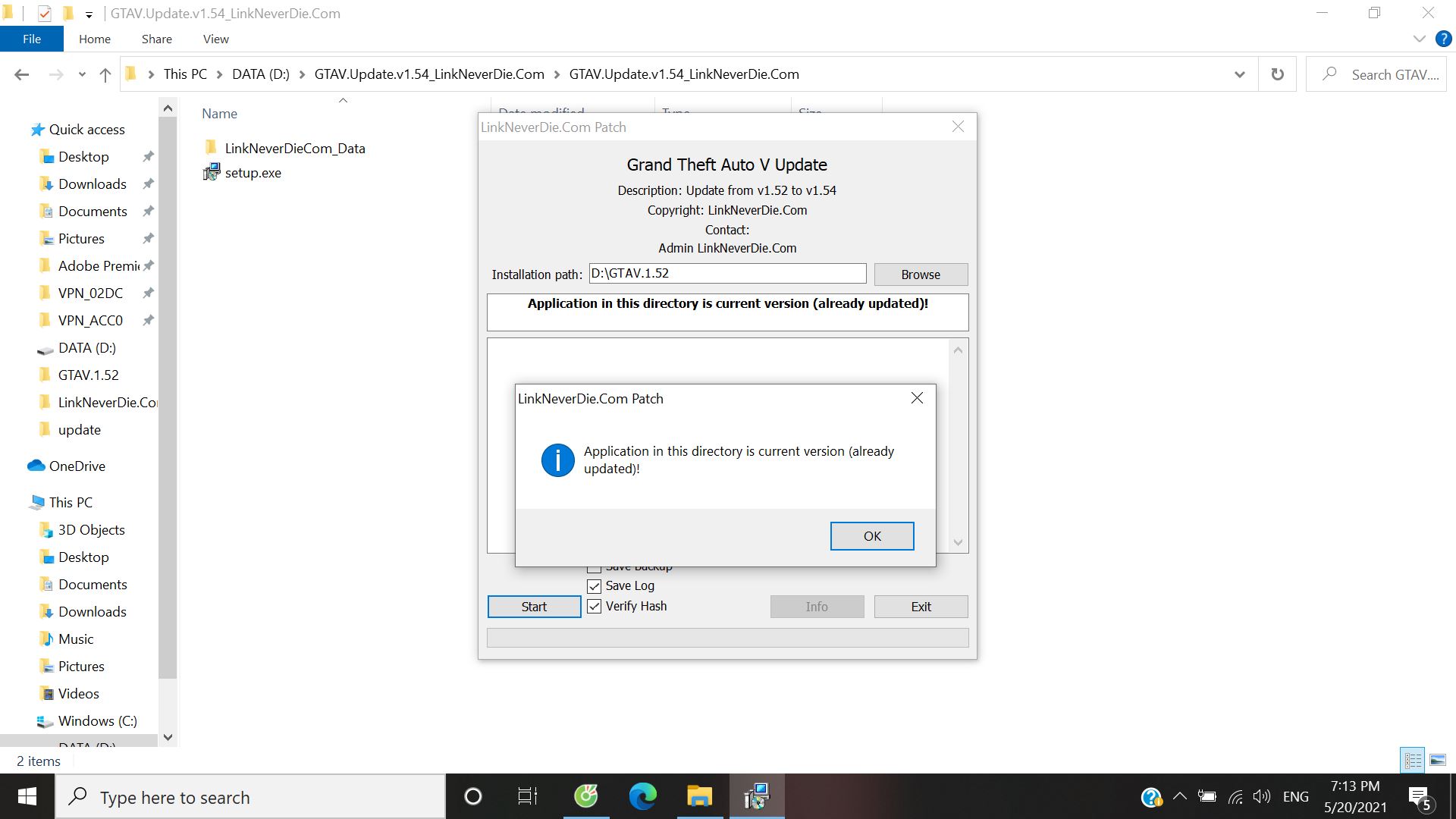
Task: Click the Quick Access Toolbar customize dropdown
Action: [x=89, y=14]
